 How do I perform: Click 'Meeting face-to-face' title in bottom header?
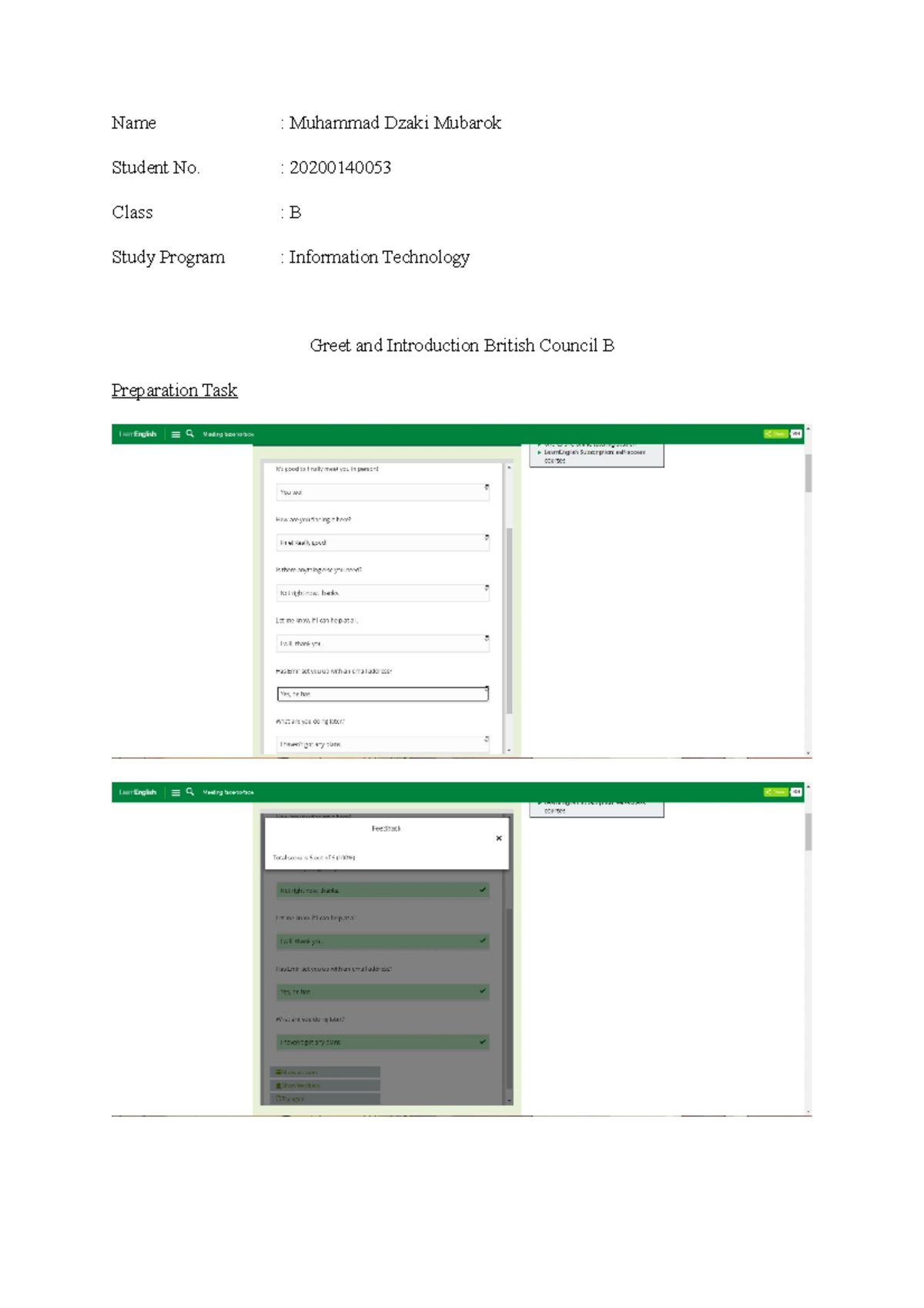228,793
